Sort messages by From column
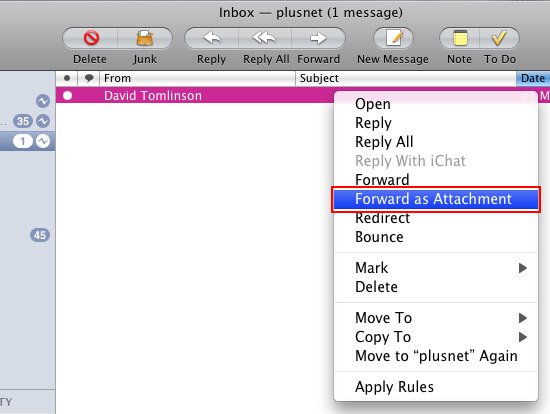 197,78
